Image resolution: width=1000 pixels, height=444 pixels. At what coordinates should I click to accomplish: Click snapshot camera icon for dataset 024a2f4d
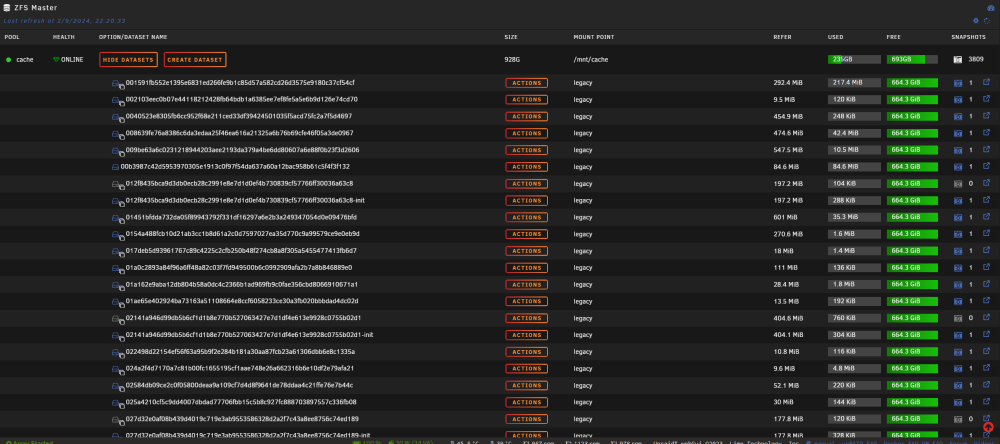[957, 368]
